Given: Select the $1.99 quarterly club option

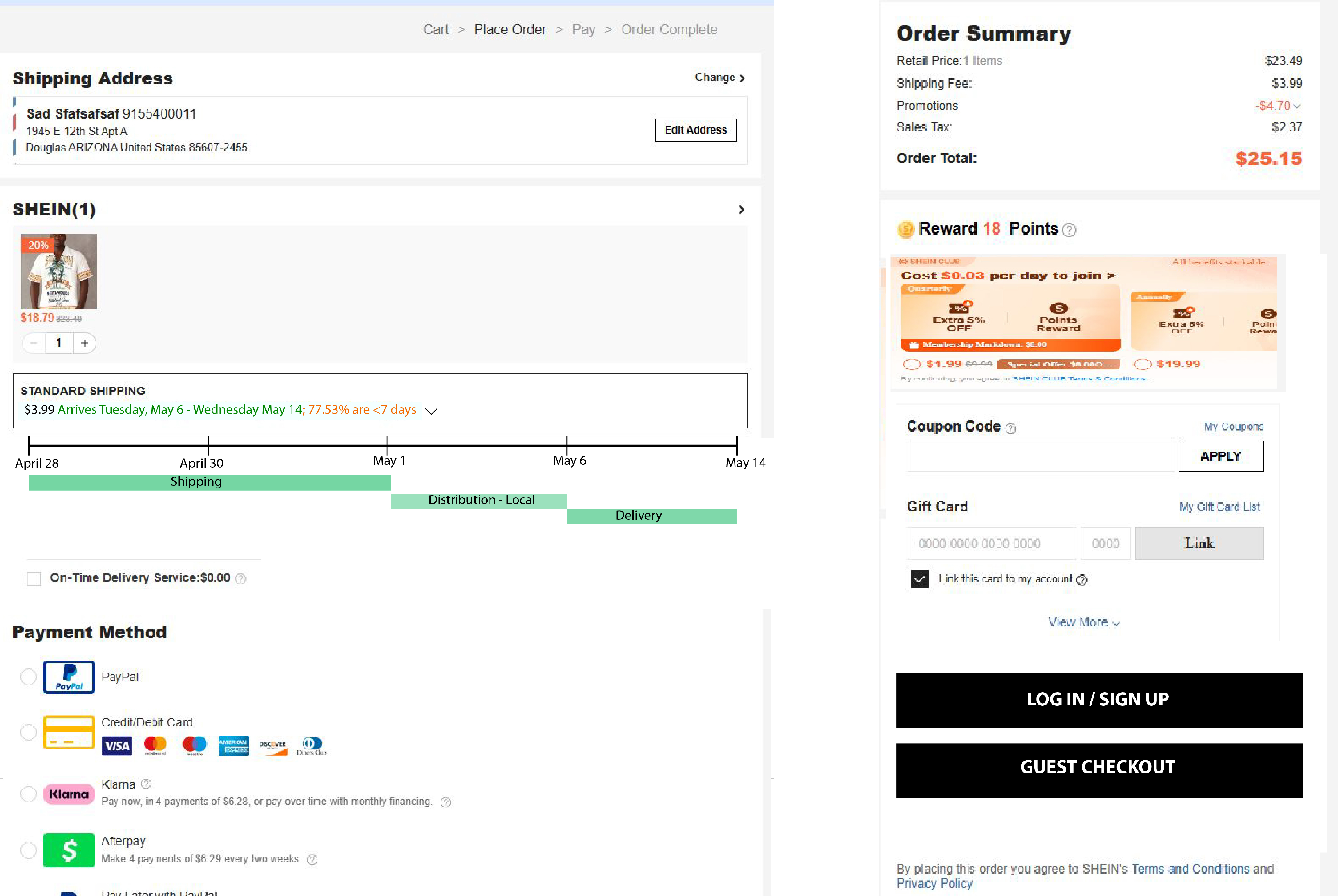Looking at the screenshot, I should [x=912, y=364].
